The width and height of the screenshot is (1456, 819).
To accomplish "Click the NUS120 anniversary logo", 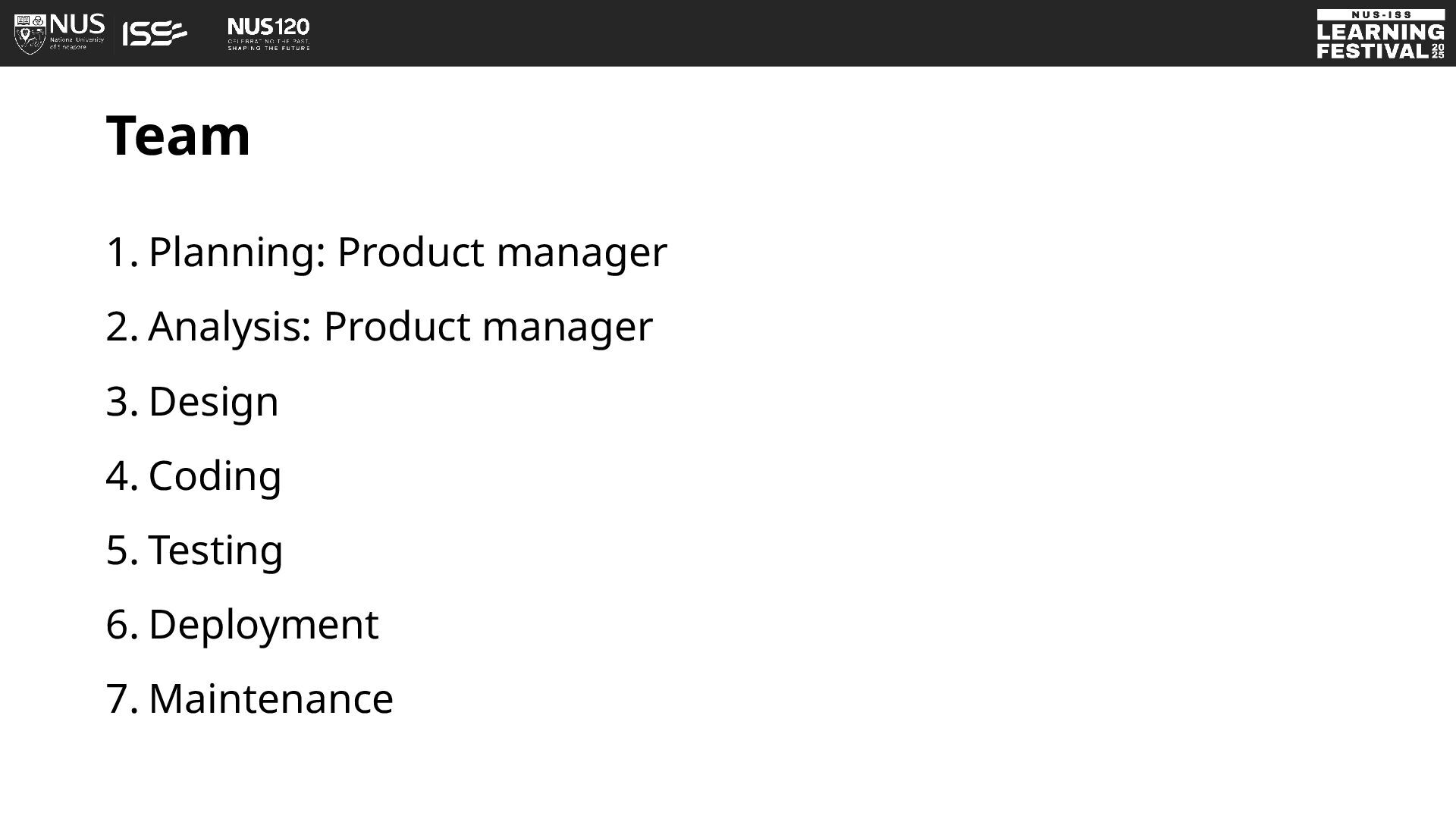I will (x=268, y=34).
